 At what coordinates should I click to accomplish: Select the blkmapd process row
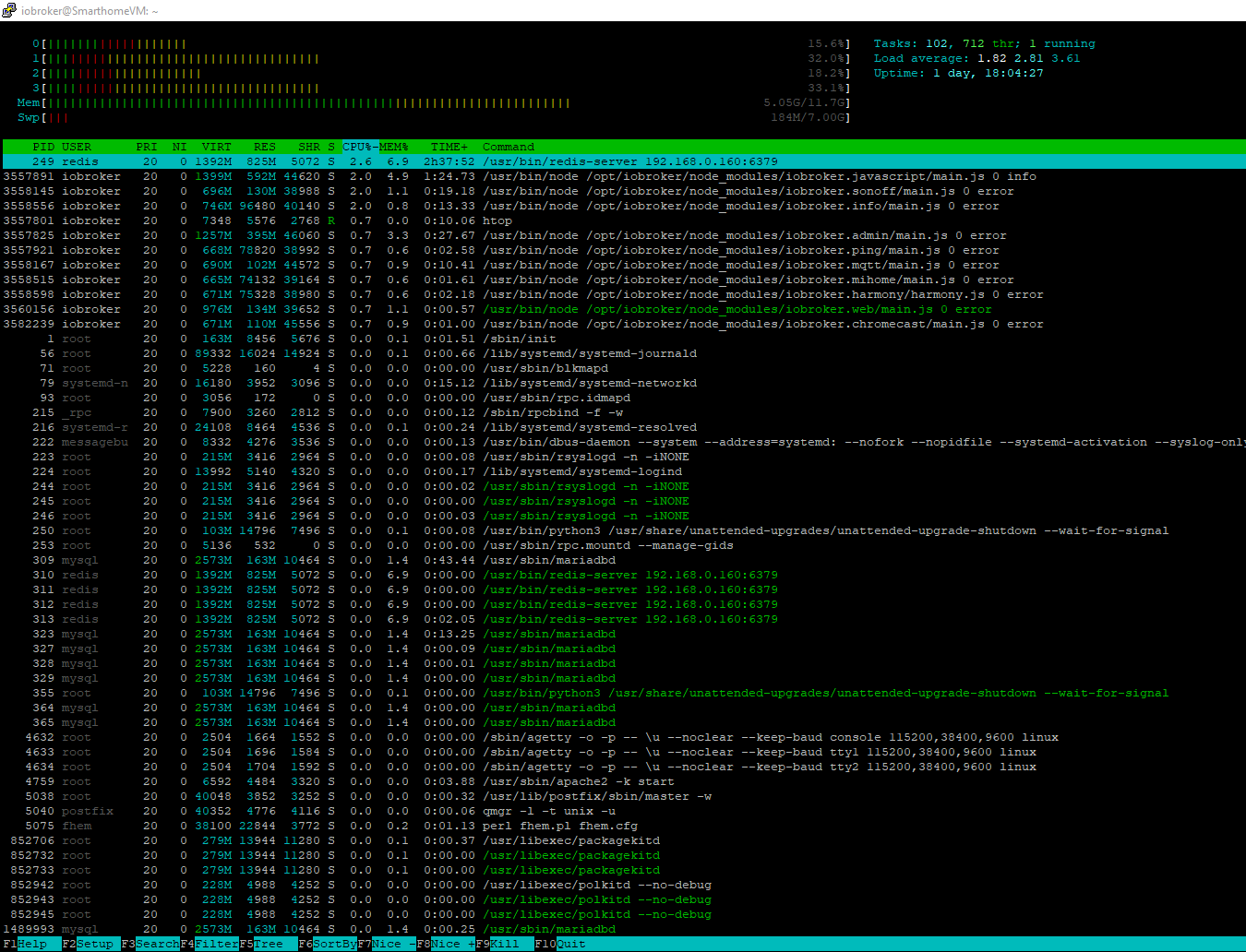tap(623, 368)
